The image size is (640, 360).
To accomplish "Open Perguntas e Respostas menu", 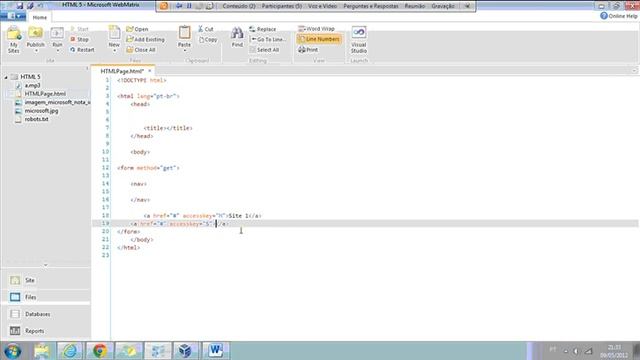I will pos(371,6).
